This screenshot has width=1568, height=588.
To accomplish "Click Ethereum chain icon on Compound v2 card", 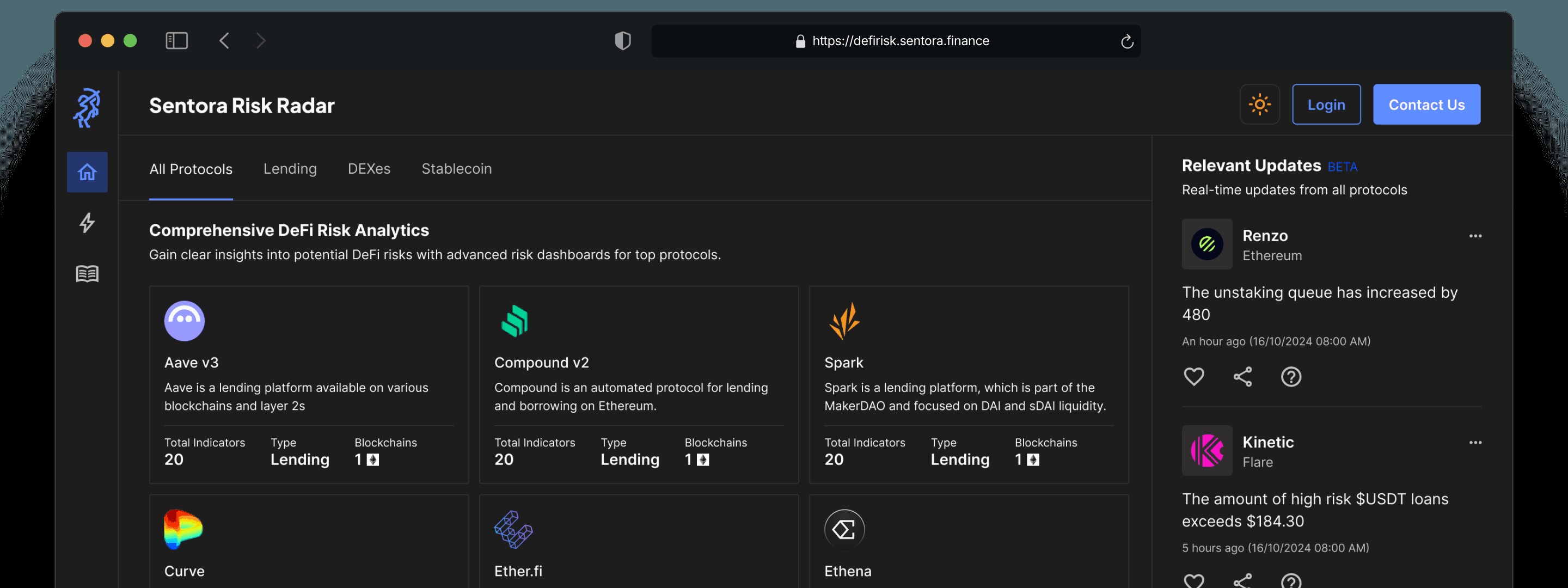I will tap(703, 460).
